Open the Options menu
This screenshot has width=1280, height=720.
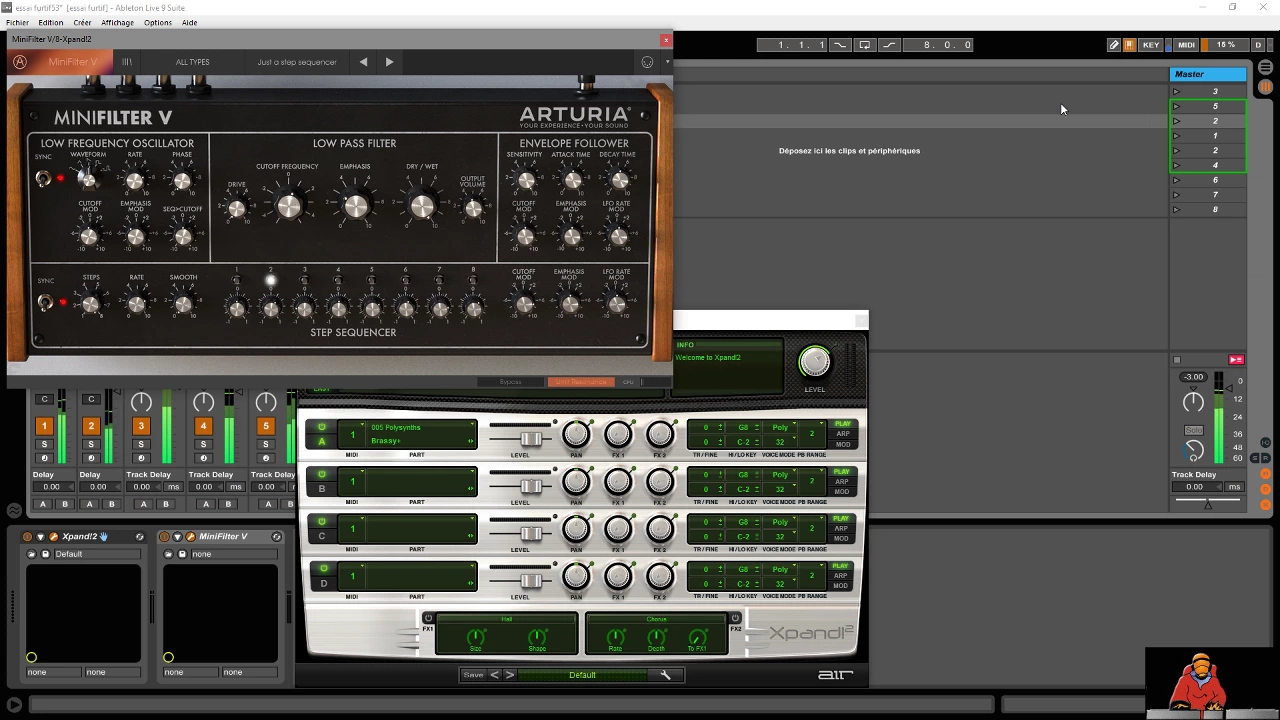point(158,22)
